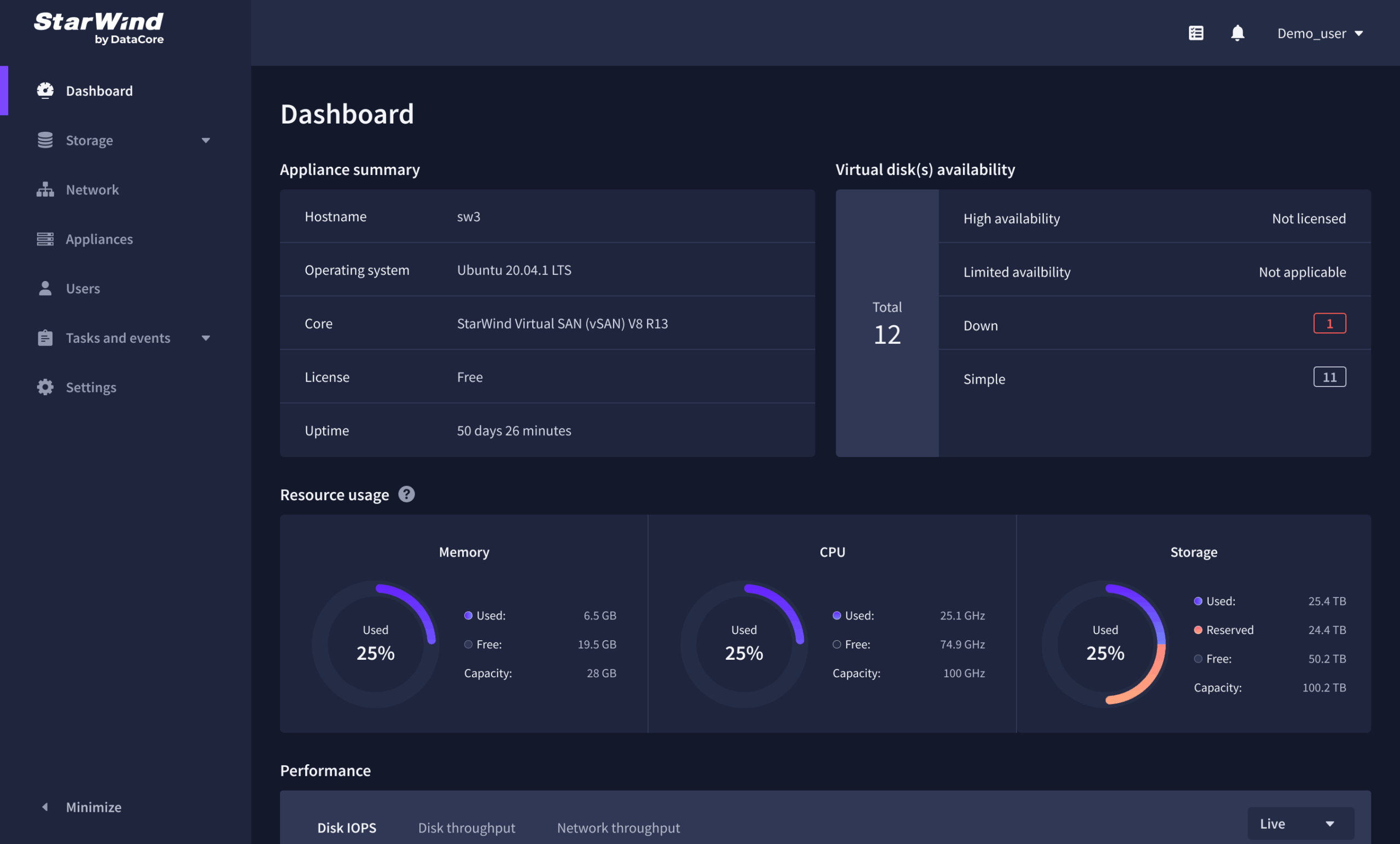Screen dimensions: 1400x844
Task: Show Resource usage help tooltip icon
Action: [x=406, y=494]
